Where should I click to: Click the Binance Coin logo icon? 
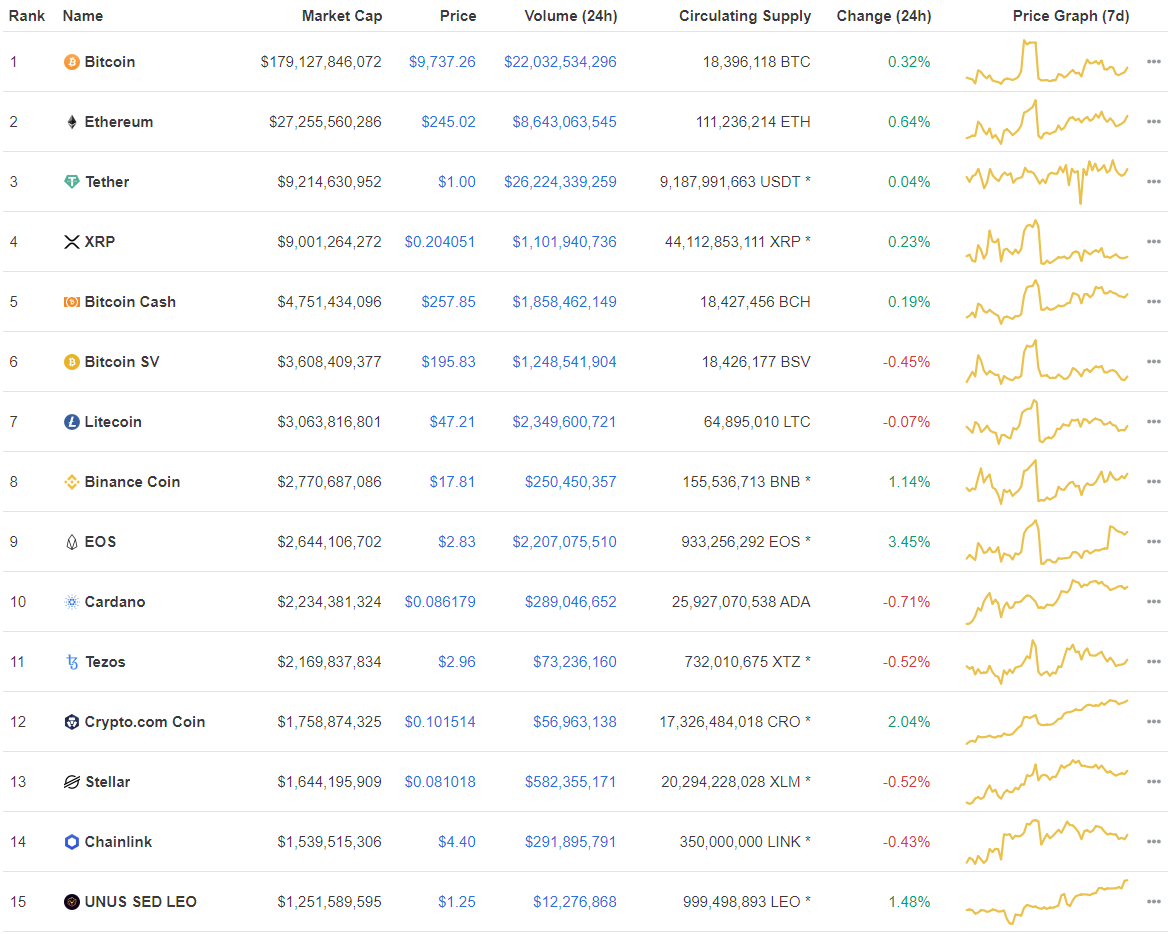pyautogui.click(x=72, y=482)
